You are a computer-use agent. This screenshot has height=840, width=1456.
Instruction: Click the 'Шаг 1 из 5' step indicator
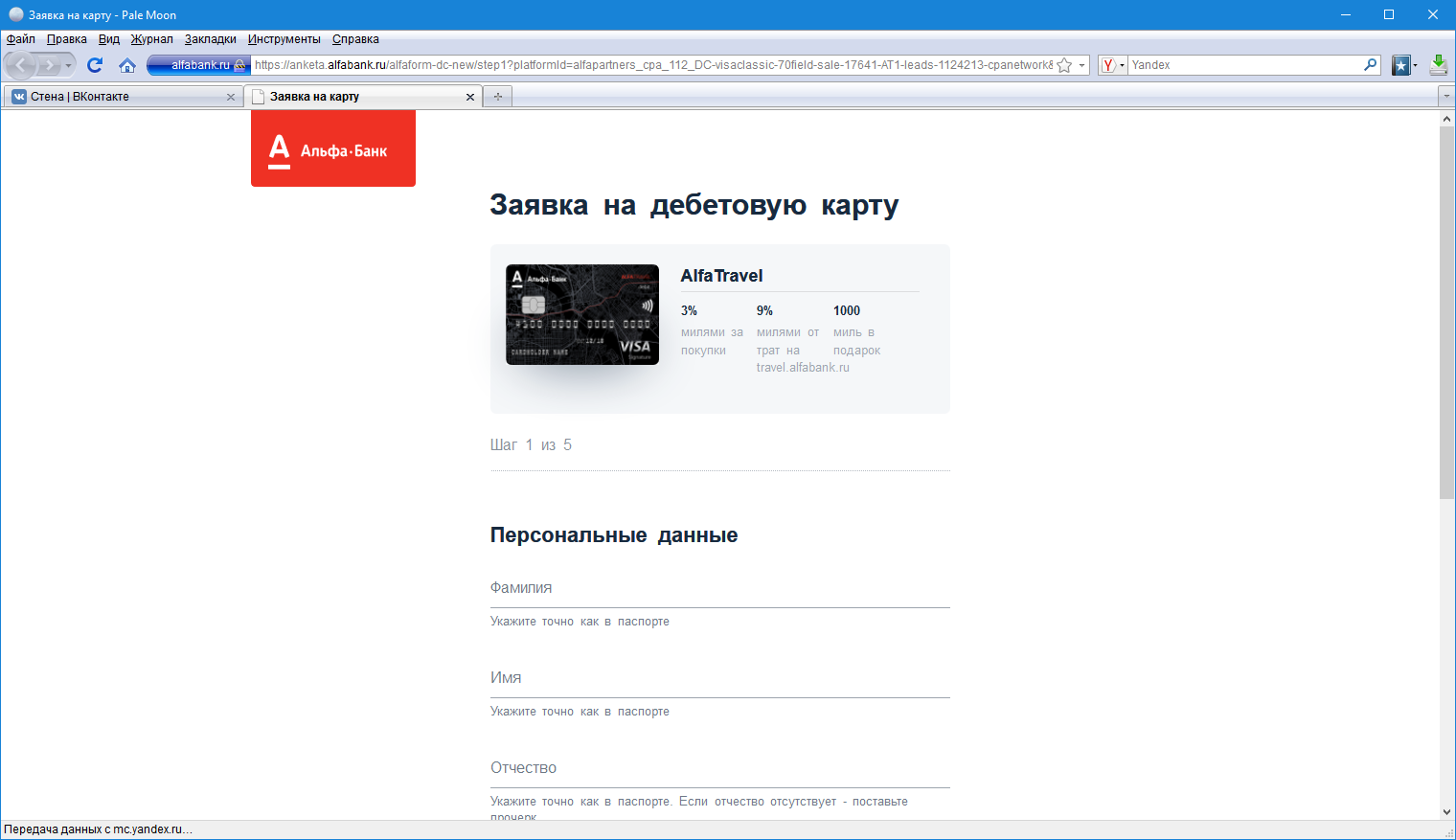click(x=531, y=444)
